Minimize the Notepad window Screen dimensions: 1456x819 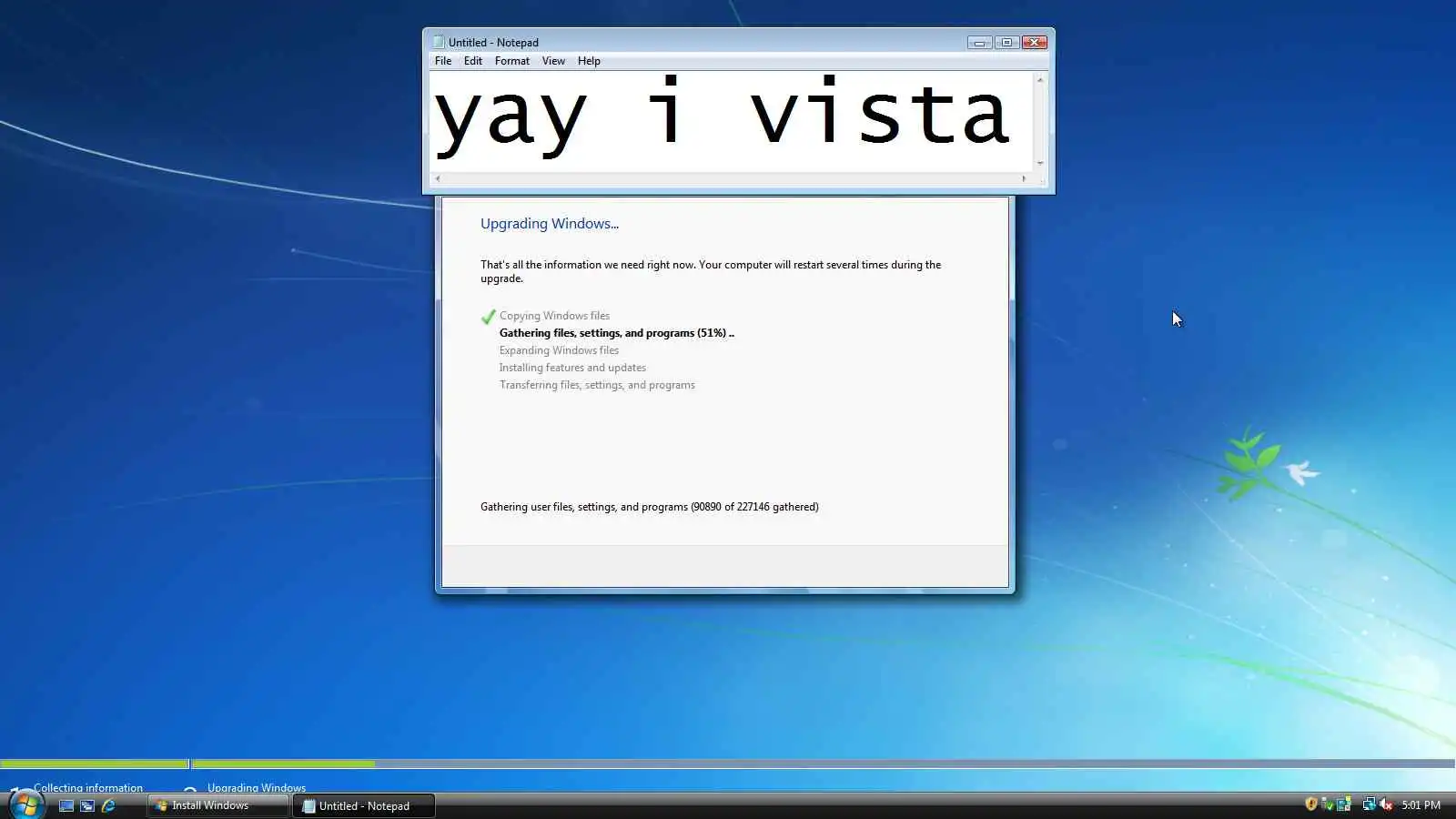[979, 42]
